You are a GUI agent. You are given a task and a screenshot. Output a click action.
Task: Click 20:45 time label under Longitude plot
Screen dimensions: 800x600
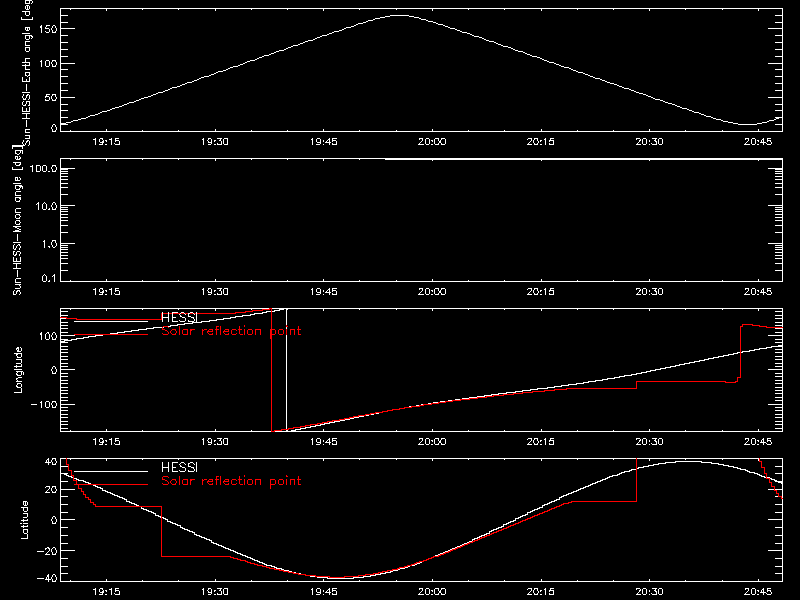point(758,441)
